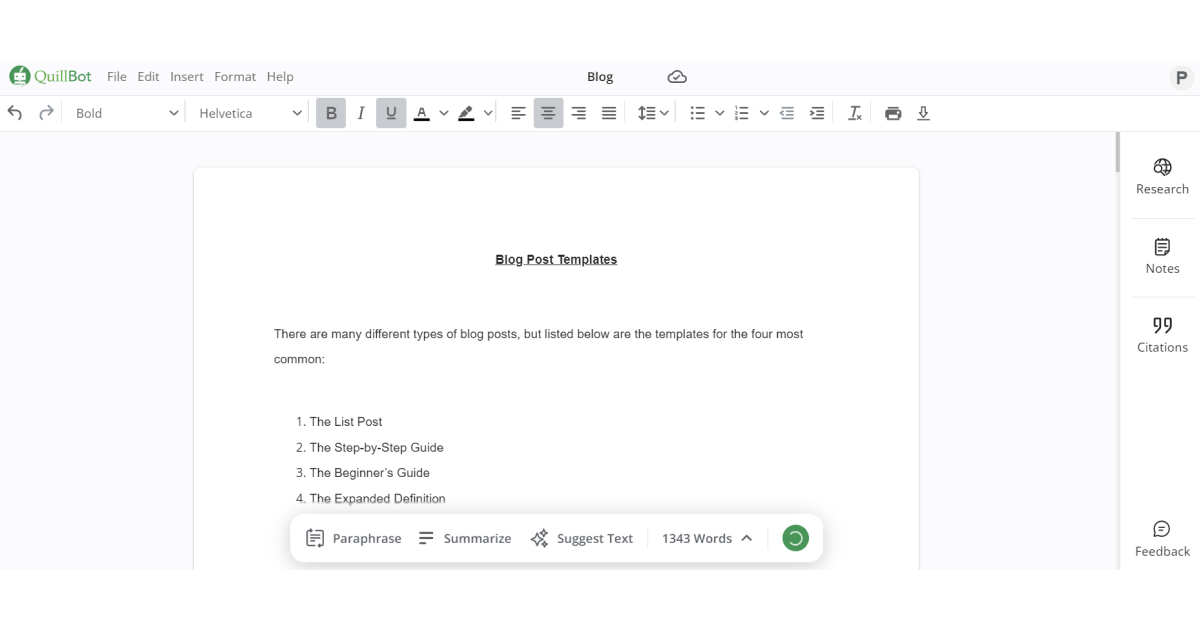Click the Blog document title
The height and width of the screenshot is (630, 1200).
(600, 77)
